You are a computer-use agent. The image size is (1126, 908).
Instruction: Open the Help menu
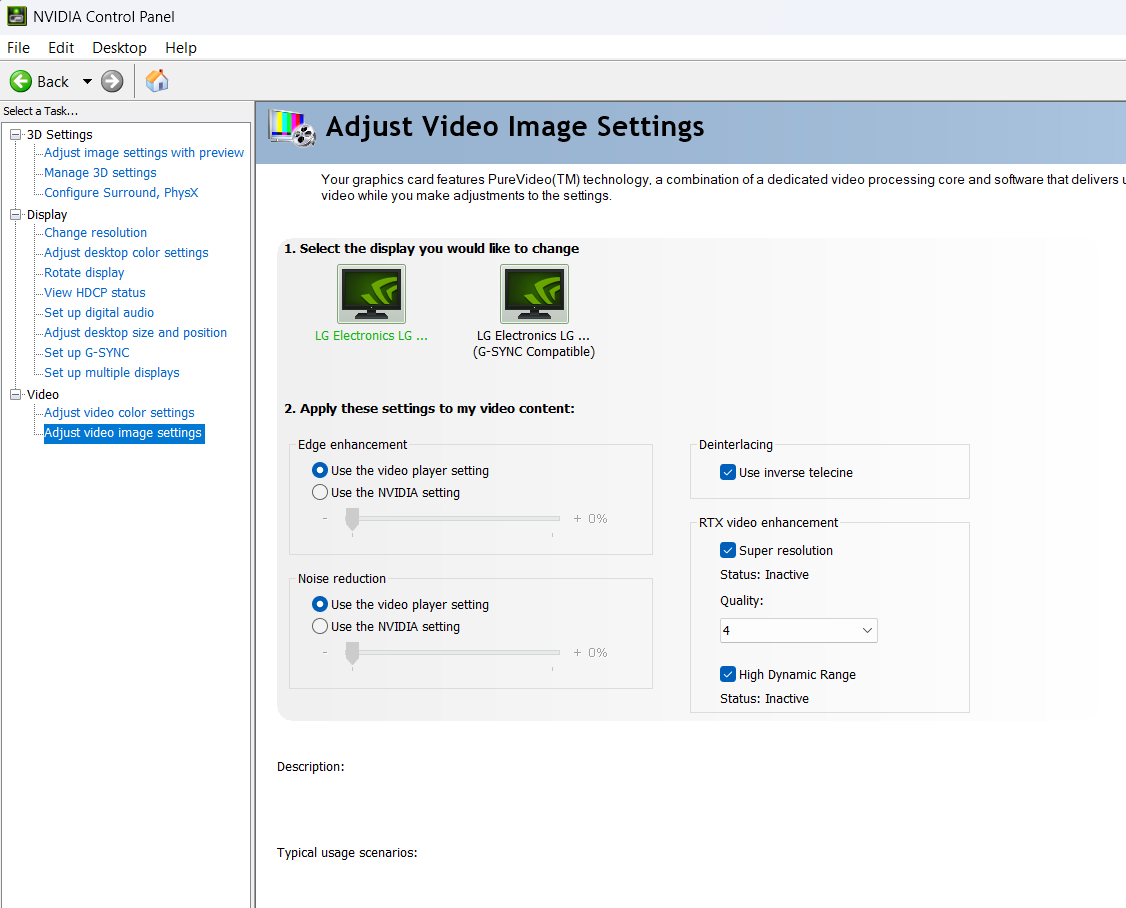coord(181,47)
